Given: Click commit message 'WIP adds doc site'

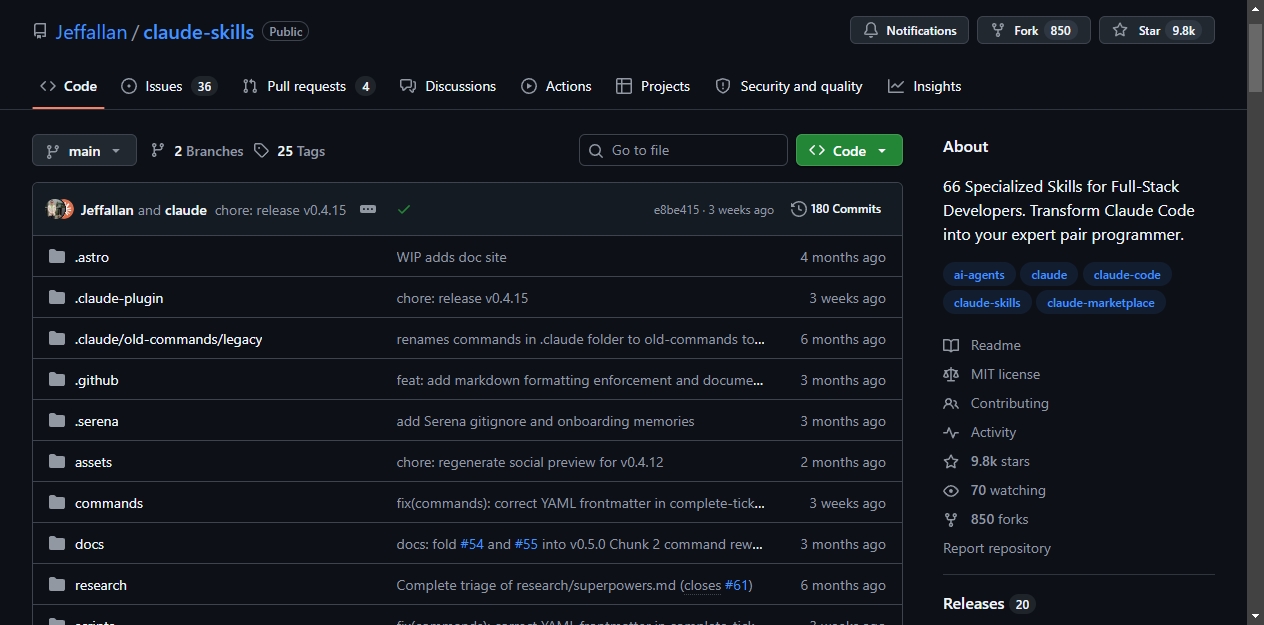Looking at the screenshot, I should click(x=452, y=257).
